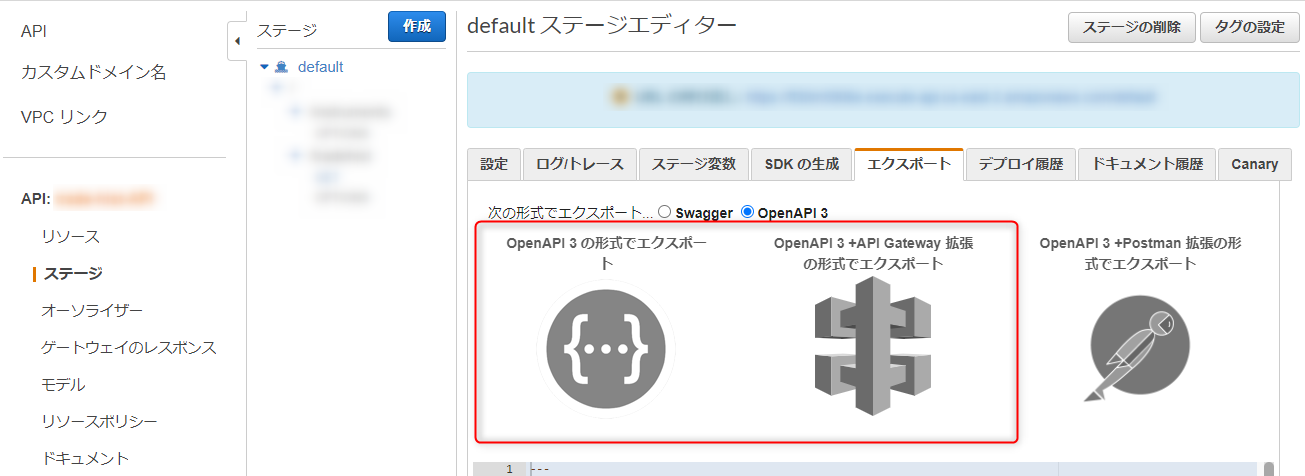Click the OpenAPI 3 +API Gateway 拡張 label

click(x=874, y=253)
